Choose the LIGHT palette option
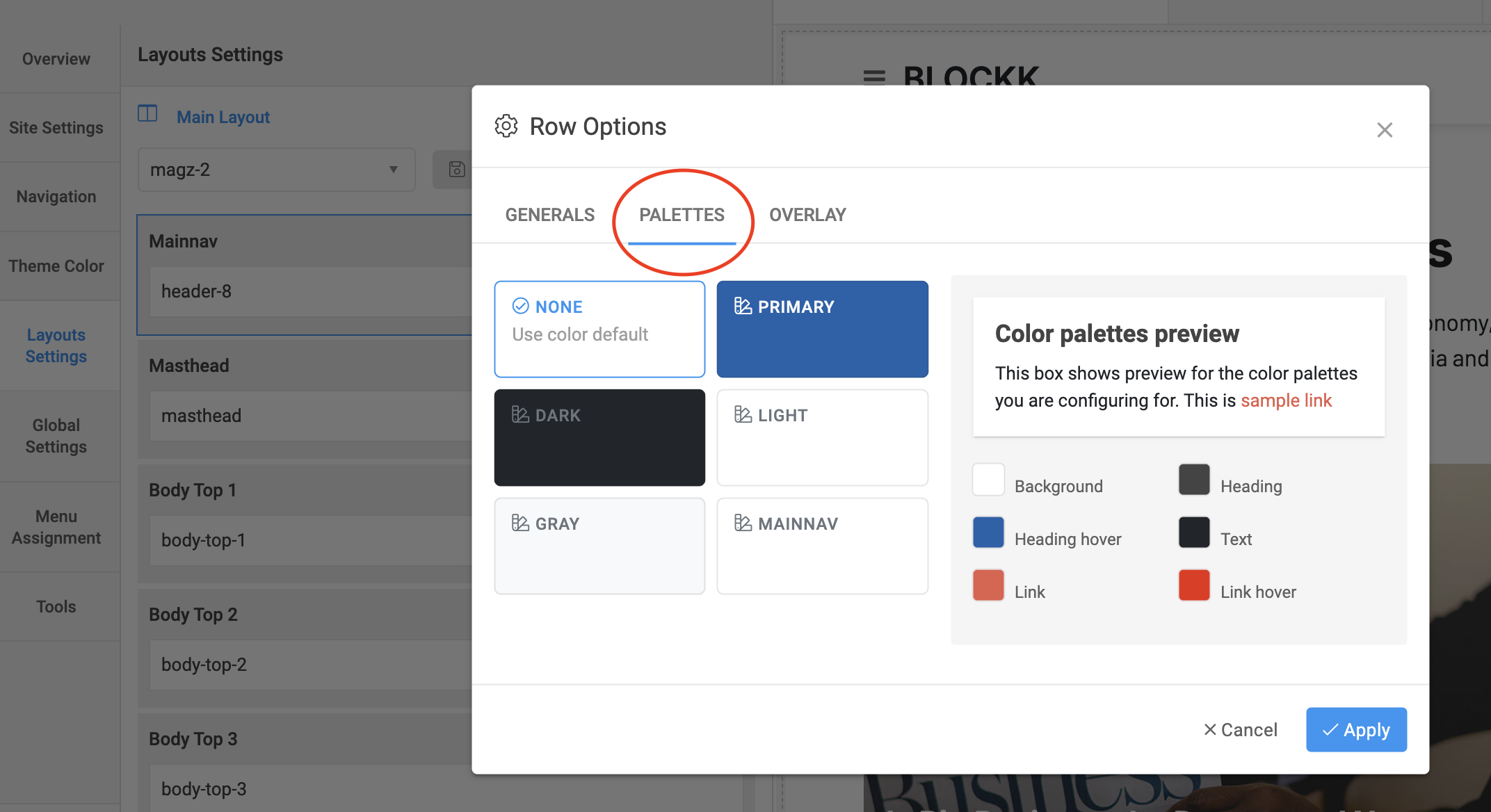 tap(822, 437)
